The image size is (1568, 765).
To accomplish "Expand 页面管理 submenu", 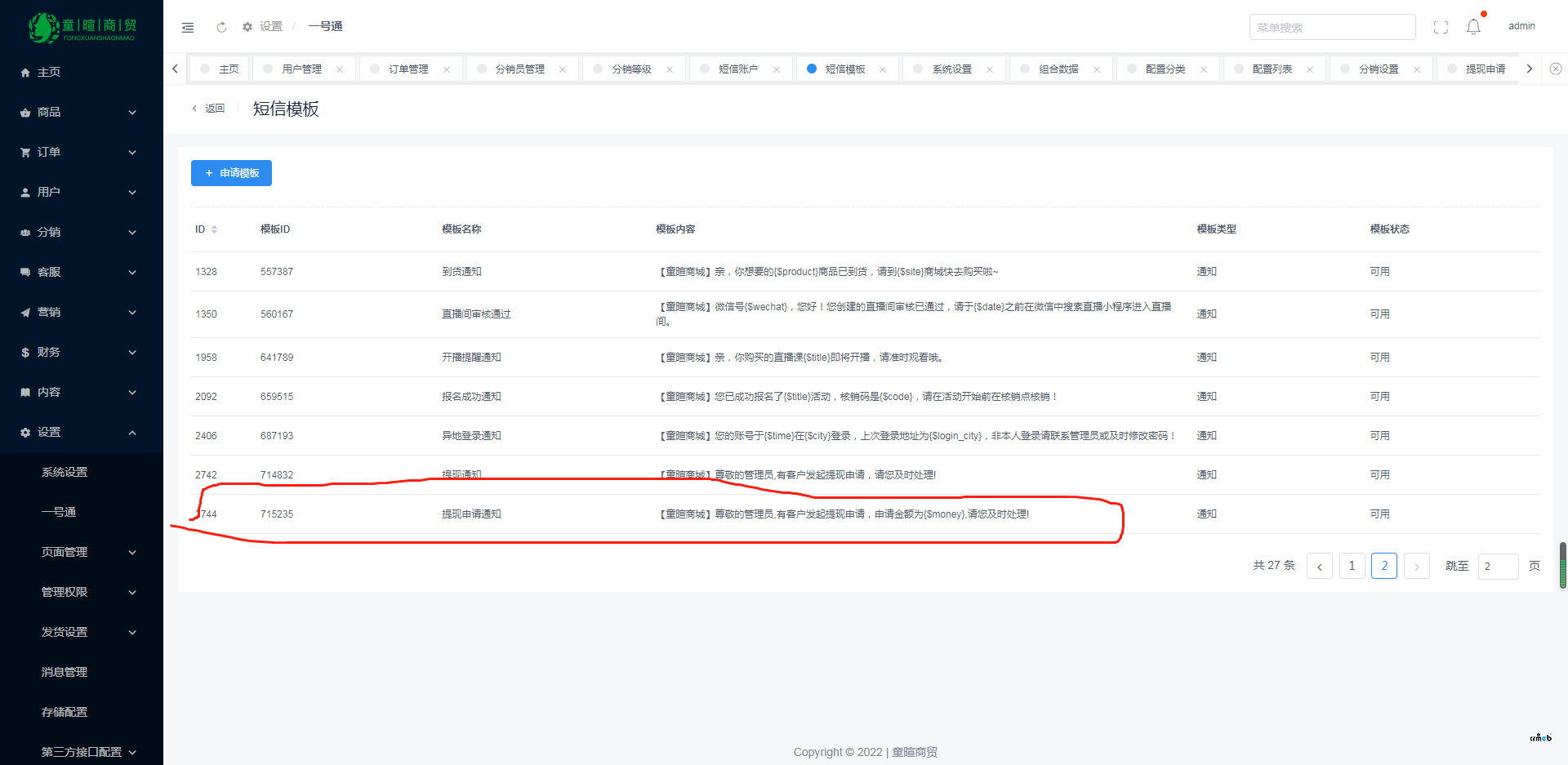I will [87, 552].
